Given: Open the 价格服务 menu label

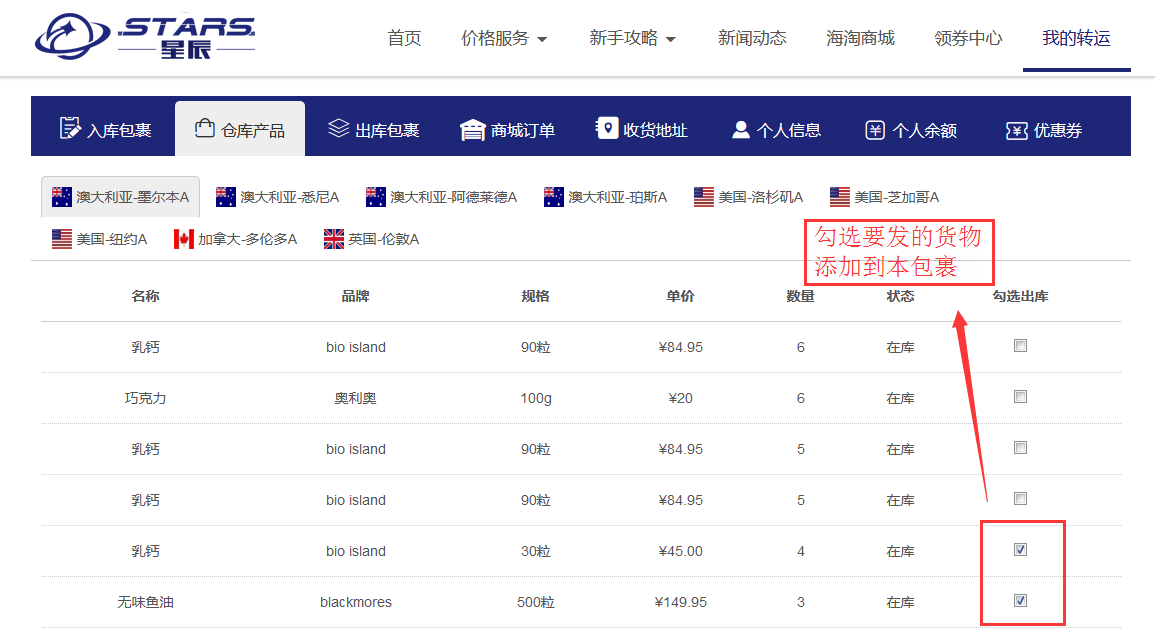Looking at the screenshot, I should pyautogui.click(x=495, y=38).
